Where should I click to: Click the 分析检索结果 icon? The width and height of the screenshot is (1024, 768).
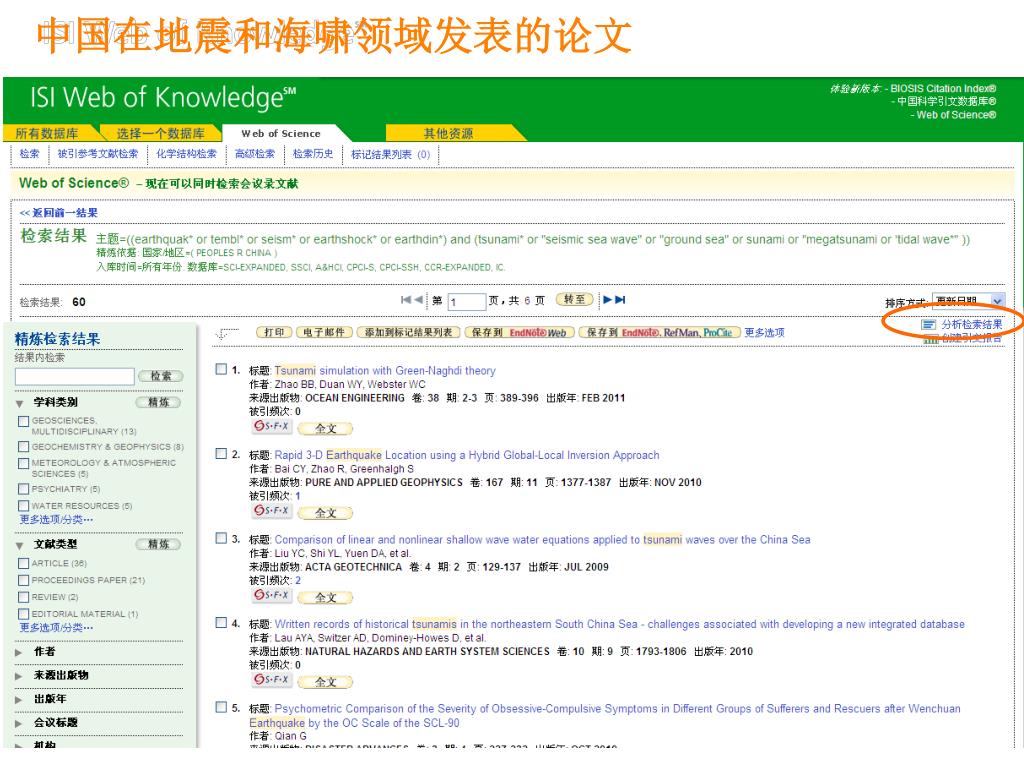928,325
